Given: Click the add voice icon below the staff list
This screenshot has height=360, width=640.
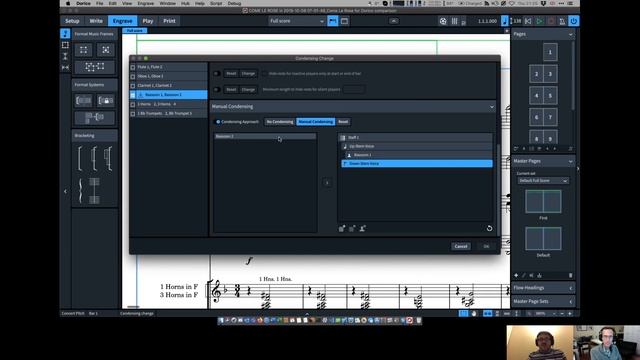Looking at the screenshot, I should pos(352,229).
